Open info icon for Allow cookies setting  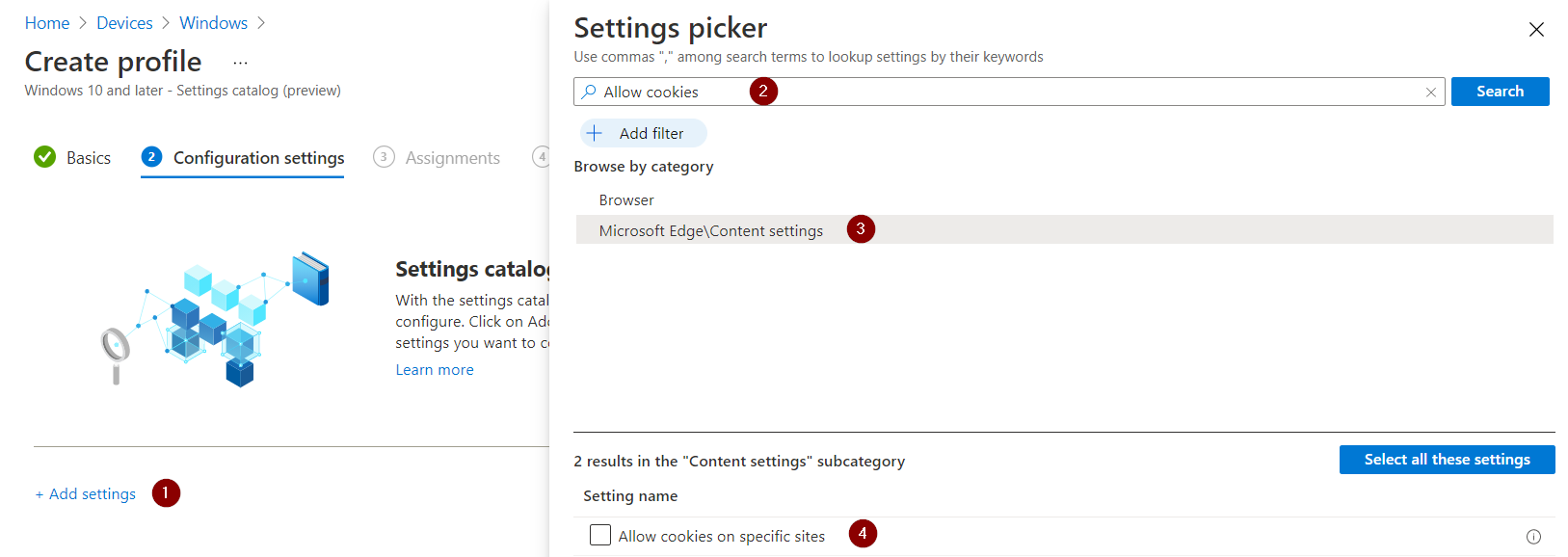tap(1533, 537)
